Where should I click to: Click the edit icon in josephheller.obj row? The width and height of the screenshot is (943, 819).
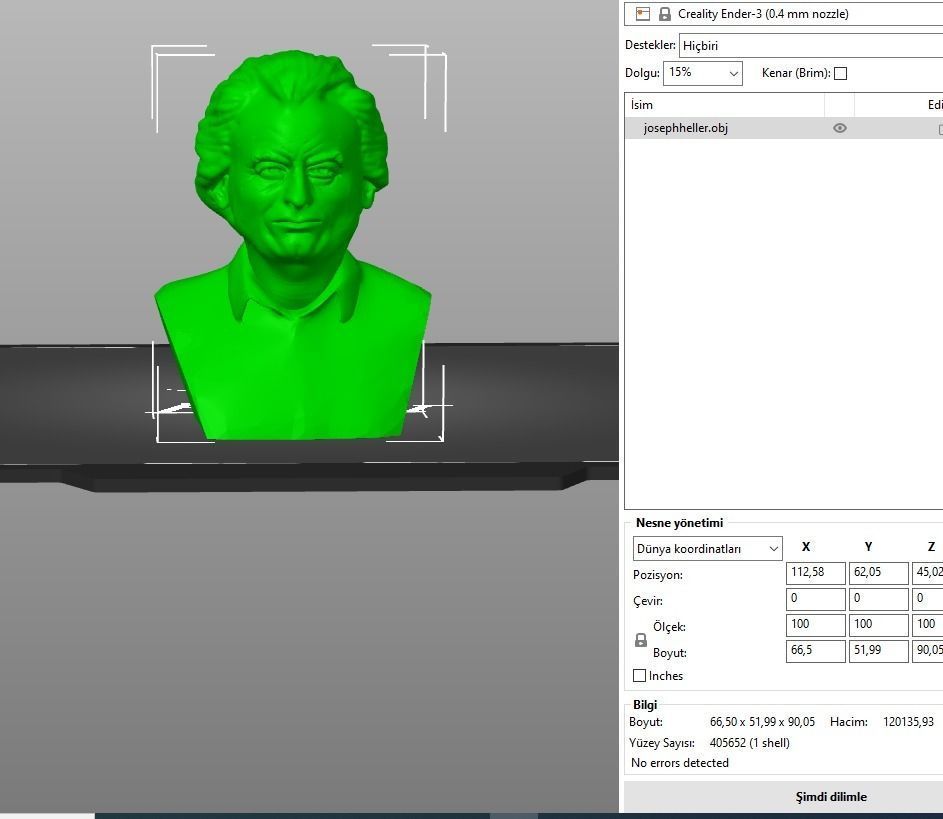click(940, 129)
